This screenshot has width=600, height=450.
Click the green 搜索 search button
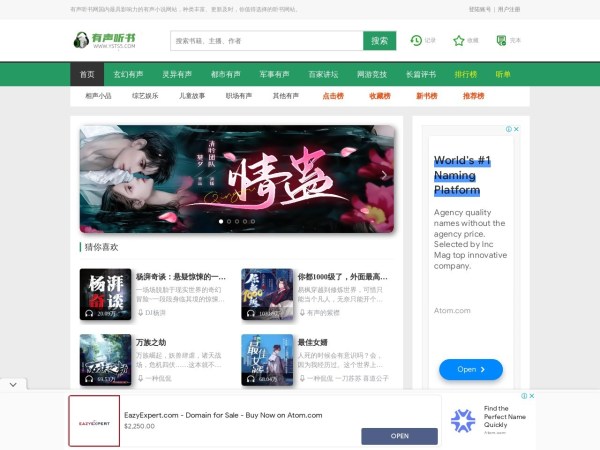378,41
